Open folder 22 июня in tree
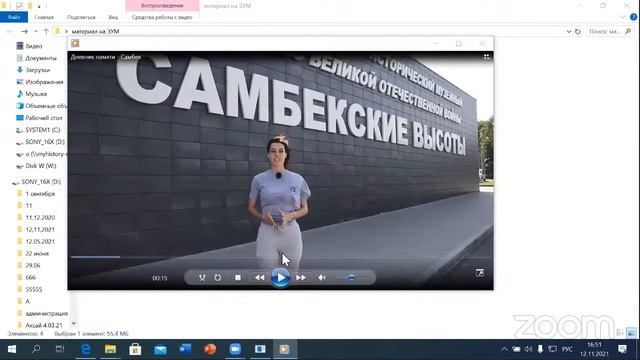640x360 pixels. pos(33,253)
